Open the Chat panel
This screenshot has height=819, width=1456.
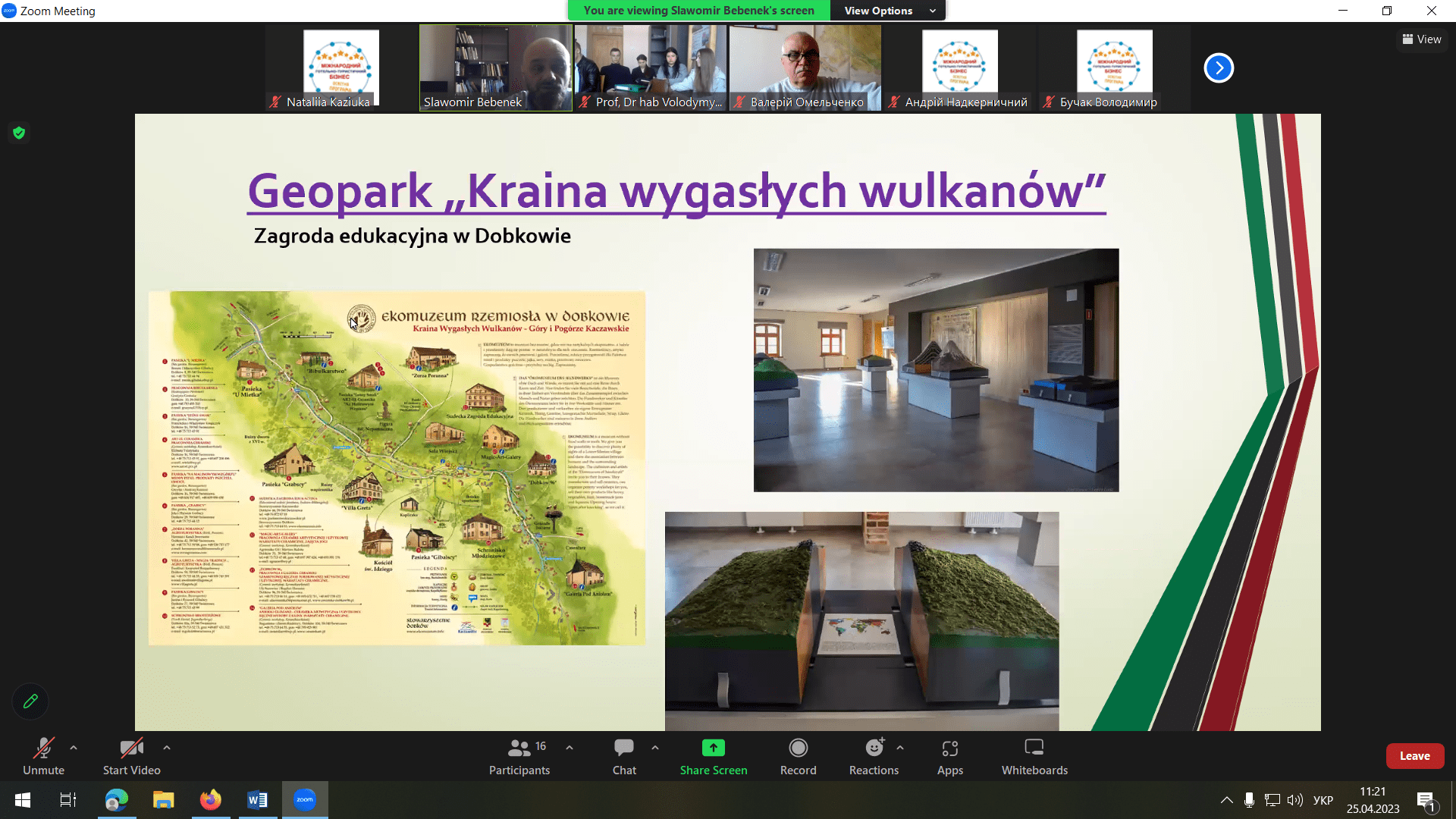point(624,748)
